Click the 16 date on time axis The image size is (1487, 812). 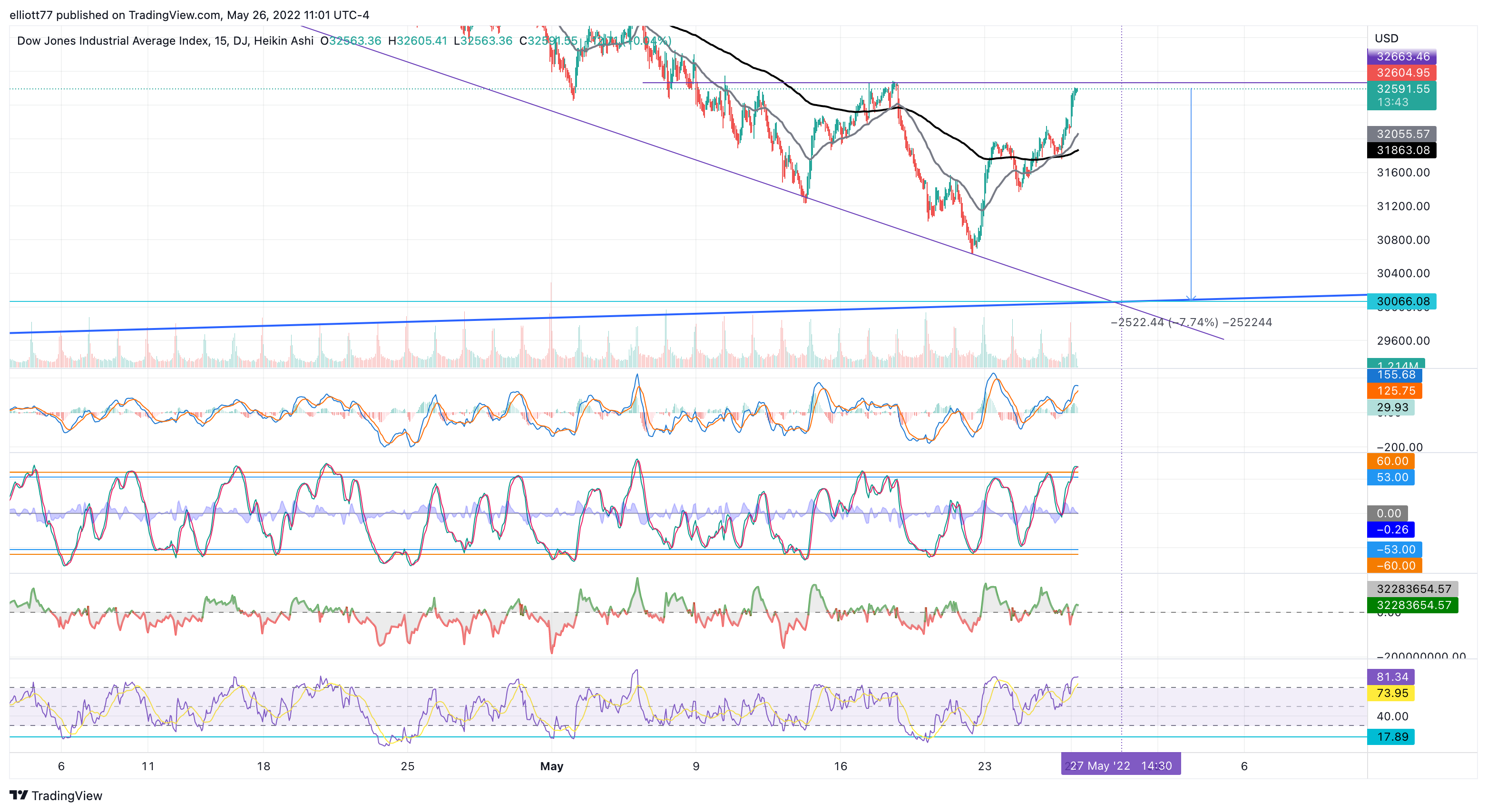(x=841, y=766)
